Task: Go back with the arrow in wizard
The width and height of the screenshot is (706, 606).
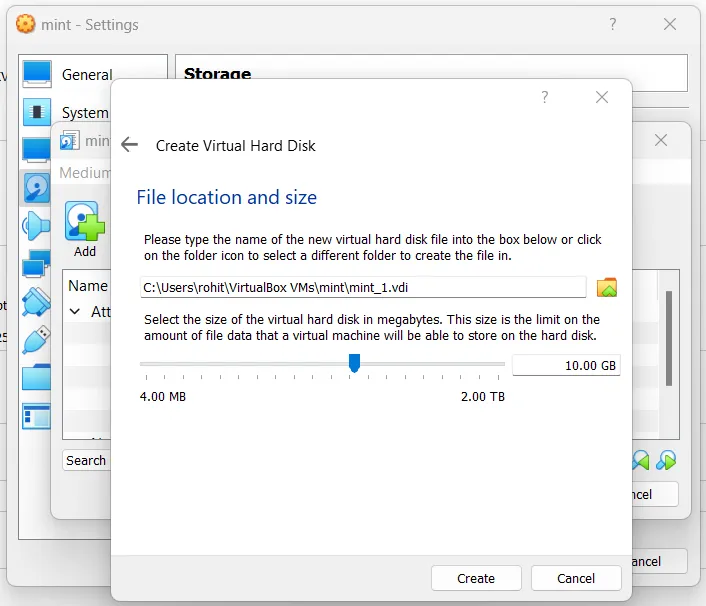Action: pyautogui.click(x=130, y=145)
